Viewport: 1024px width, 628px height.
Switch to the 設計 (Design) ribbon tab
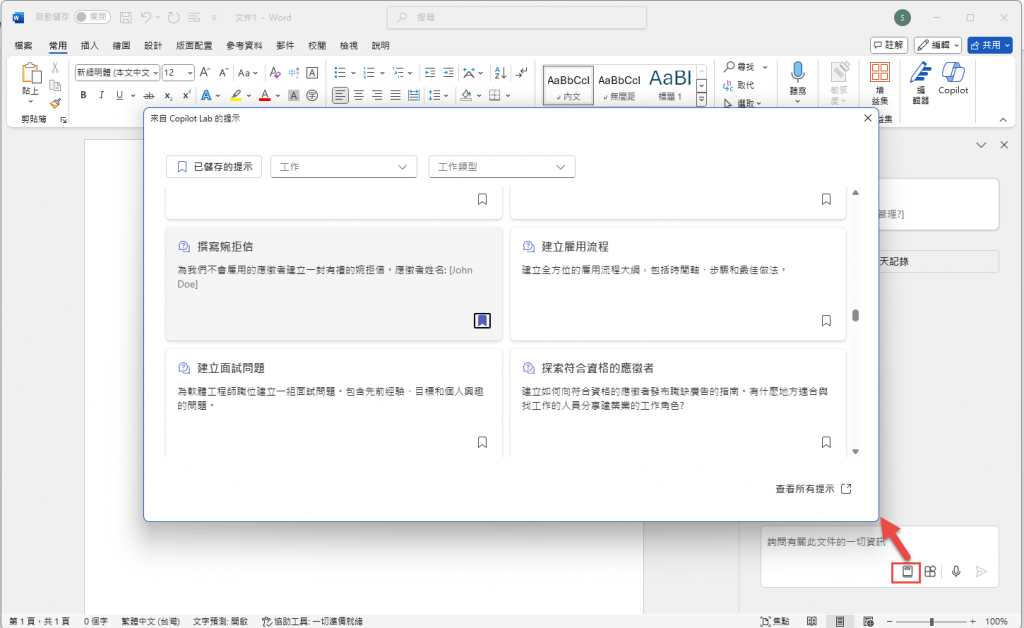(153, 46)
